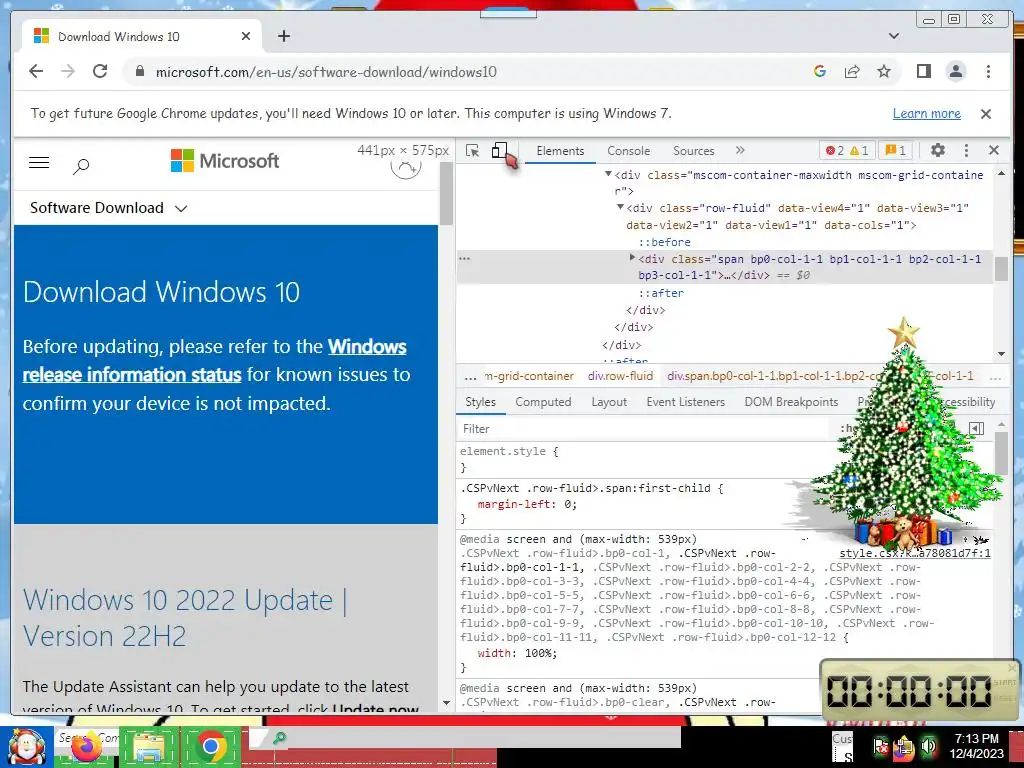Click the yellow warnings count badge
This screenshot has height=768, width=1024.
[x=859, y=151]
